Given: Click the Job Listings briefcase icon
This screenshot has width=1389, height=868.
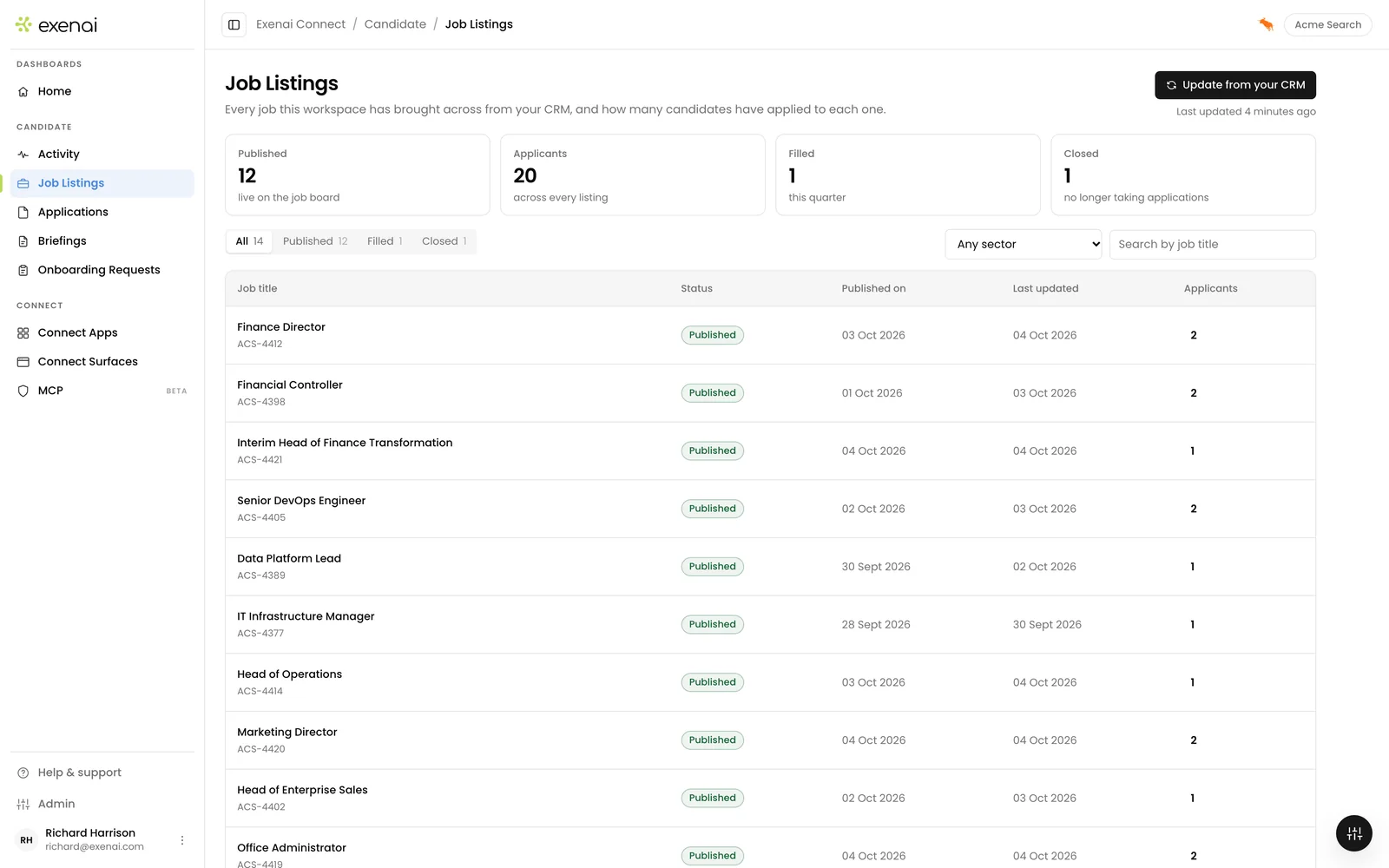Looking at the screenshot, I should tap(23, 183).
